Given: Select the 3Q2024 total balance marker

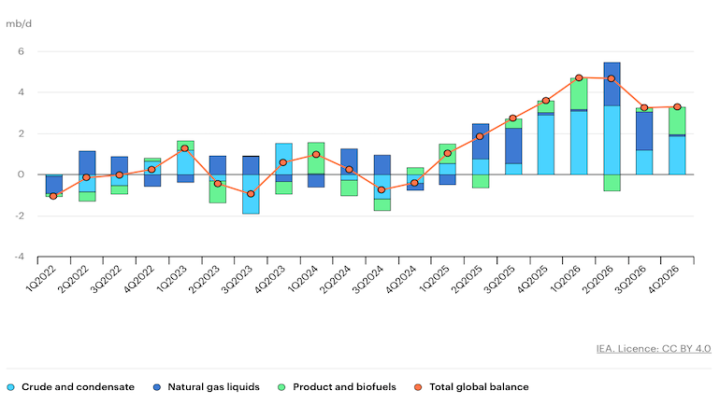Looking at the screenshot, I should point(381,189).
